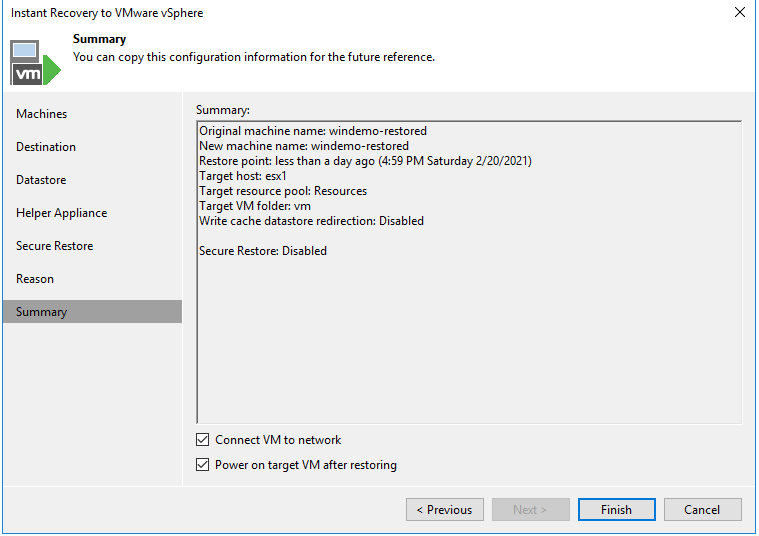Viewport: 759px width, 536px height.
Task: Uncheck Connect VM to network
Action: point(204,440)
